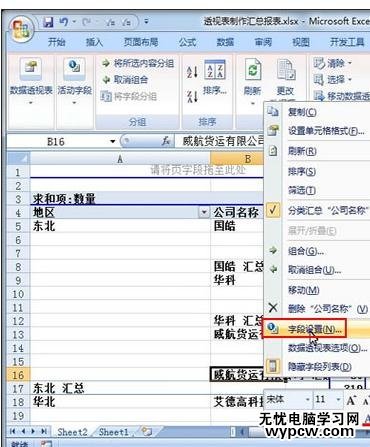This screenshot has width=370, height=447.
Task: Sort ascending A to Z
Action: [x=192, y=71]
